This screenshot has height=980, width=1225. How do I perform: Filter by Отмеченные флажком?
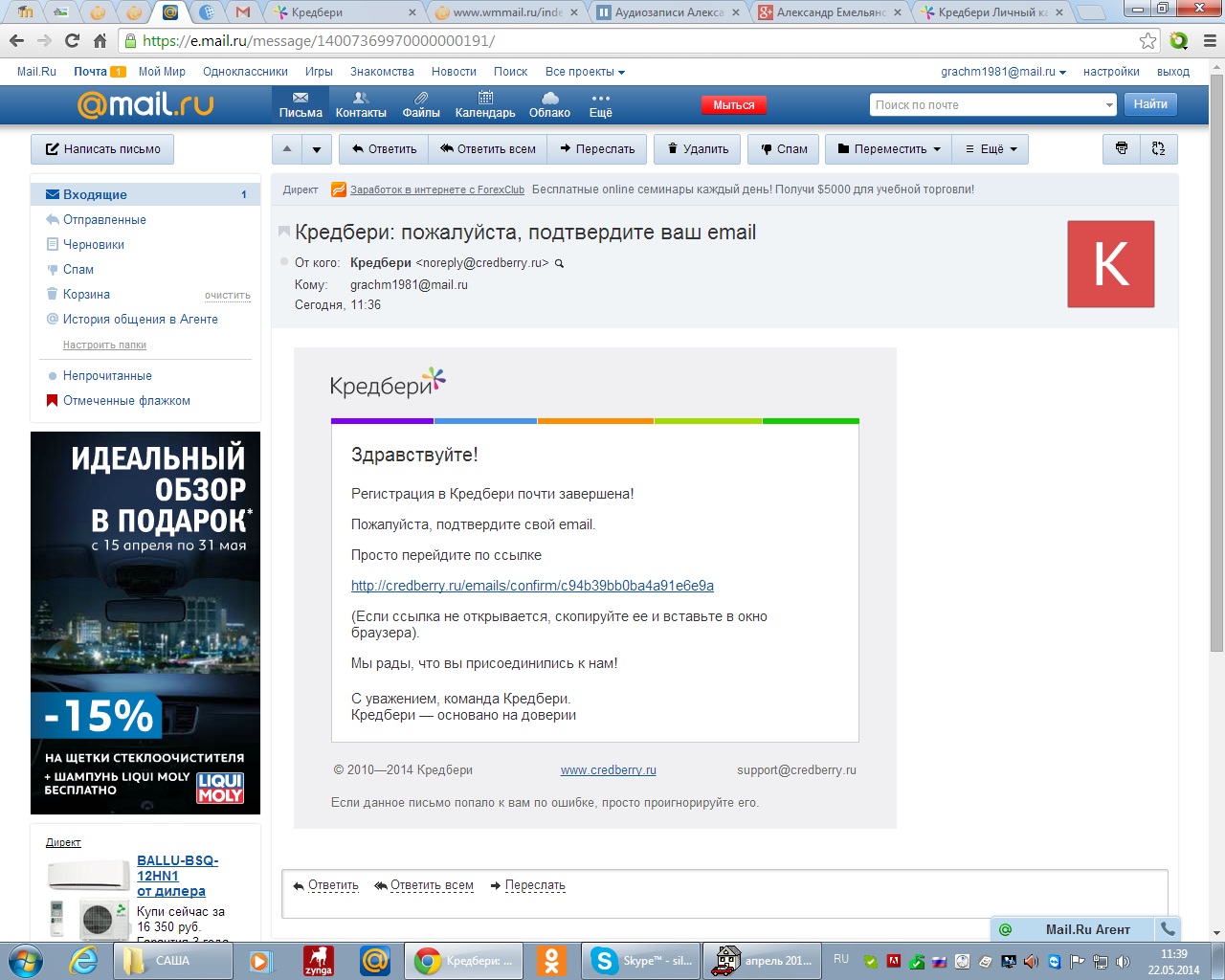point(126,400)
